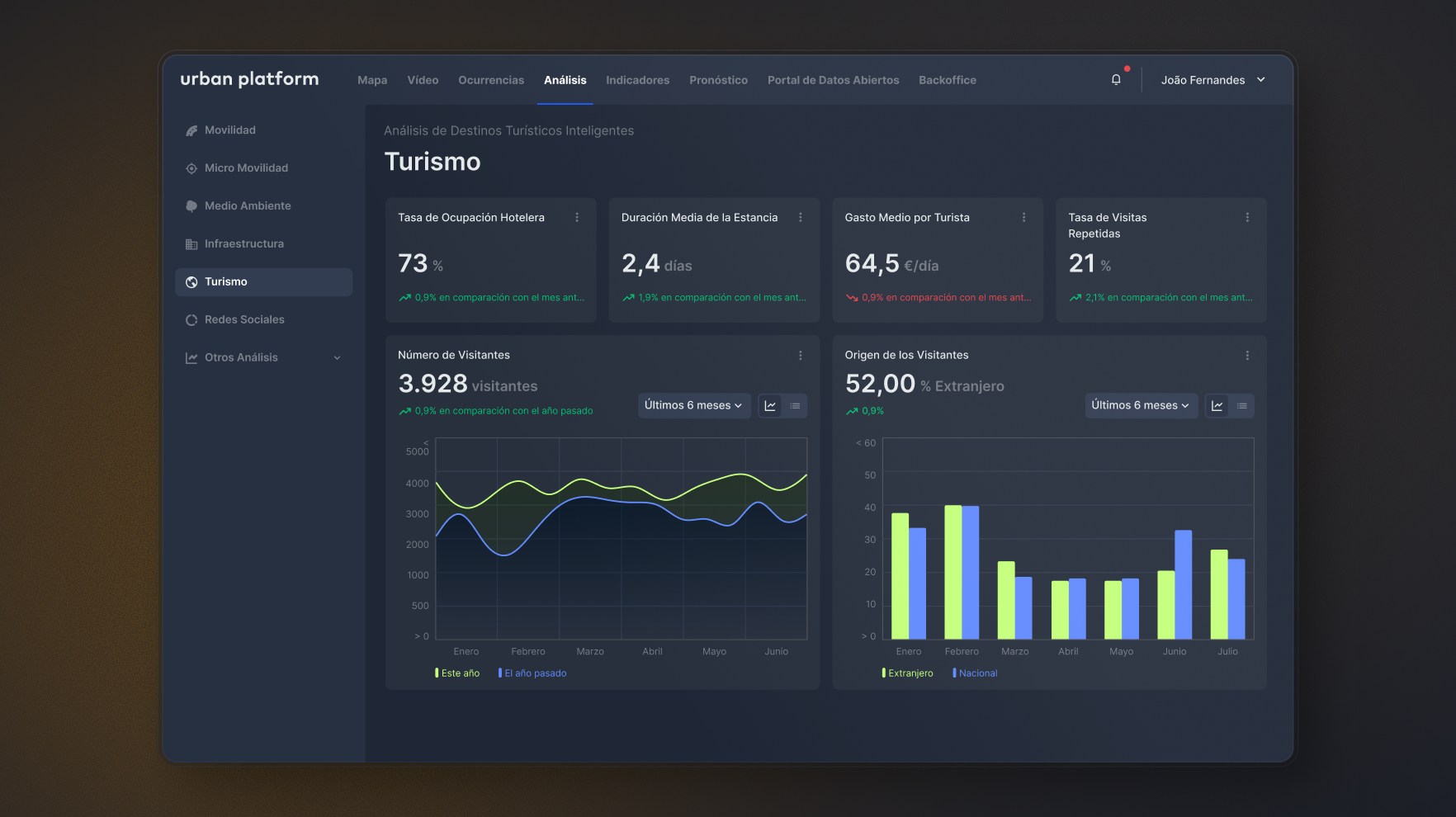
Task: Click the Extranjero legend color marker
Action: point(883,673)
